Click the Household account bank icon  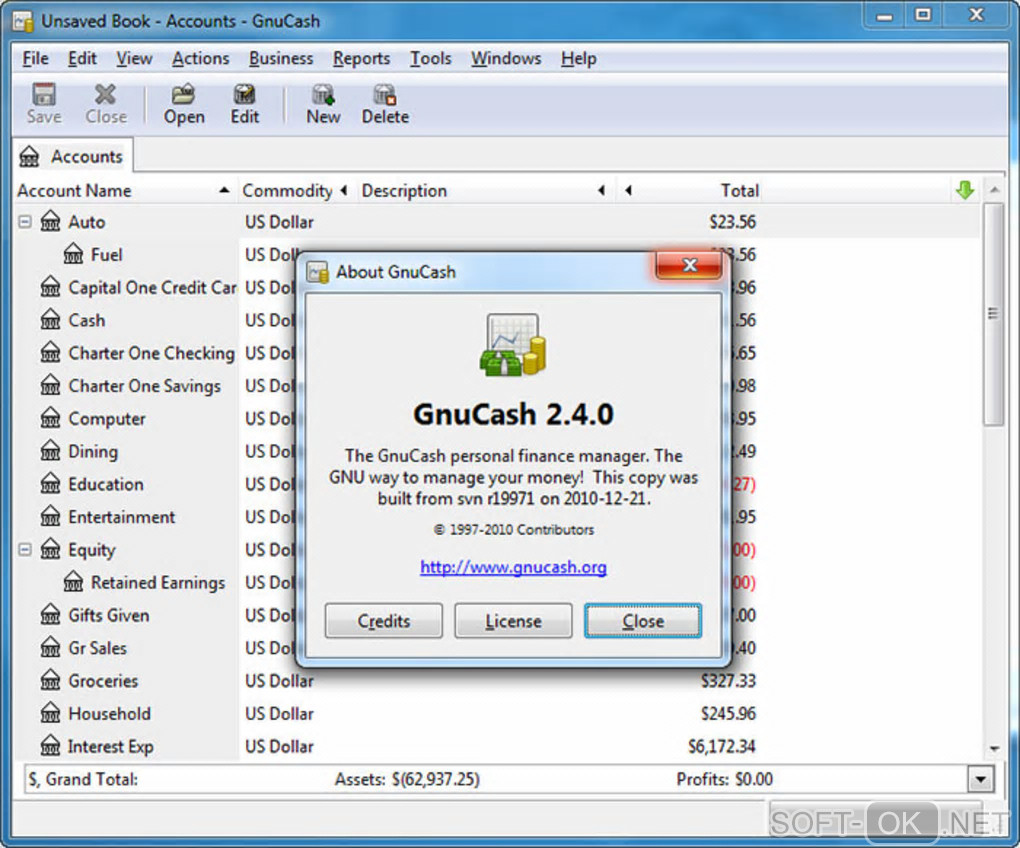point(50,713)
